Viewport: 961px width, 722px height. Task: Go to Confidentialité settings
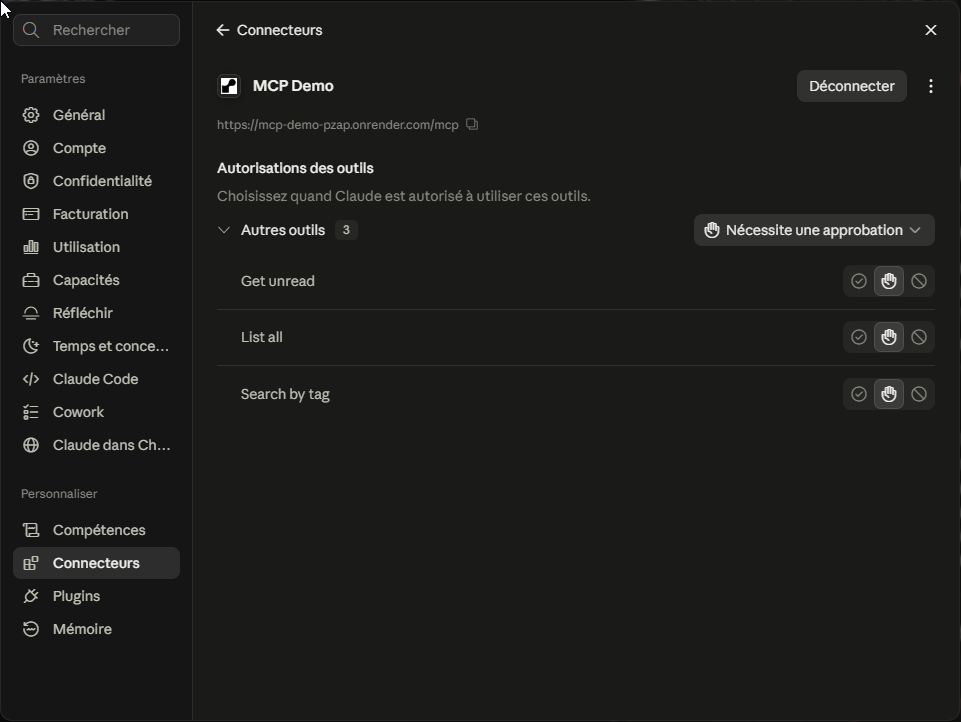[96, 181]
